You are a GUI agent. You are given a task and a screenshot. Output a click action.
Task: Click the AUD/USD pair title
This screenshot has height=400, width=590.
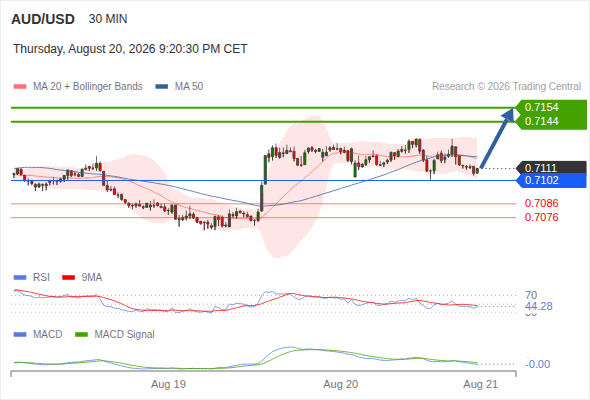coord(43,19)
